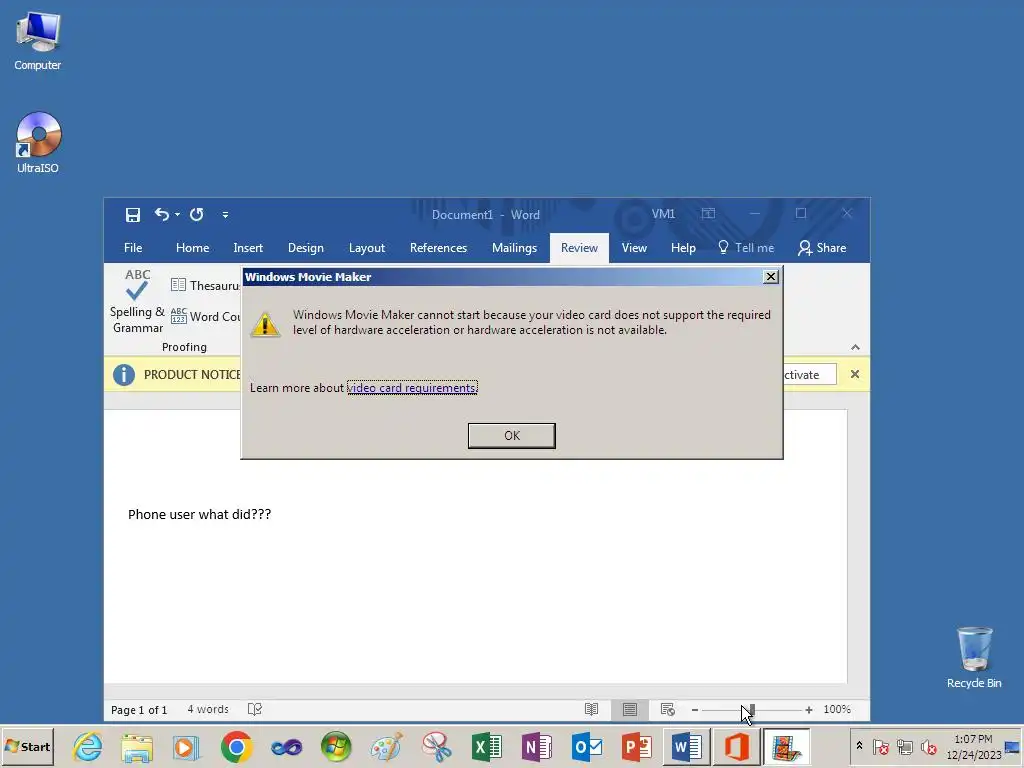Open Windows Media Player from taskbar
This screenshot has height=768, width=1024.
point(186,747)
